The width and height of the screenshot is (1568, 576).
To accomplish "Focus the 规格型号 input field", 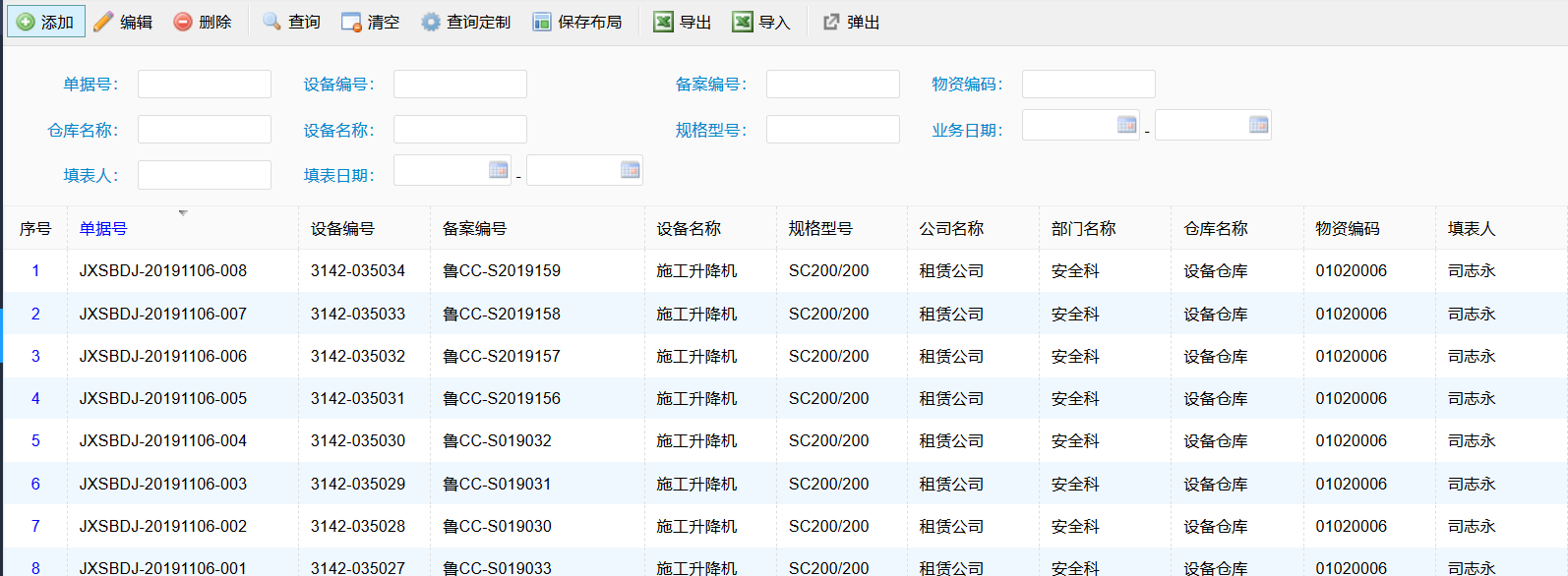I will pyautogui.click(x=833, y=129).
